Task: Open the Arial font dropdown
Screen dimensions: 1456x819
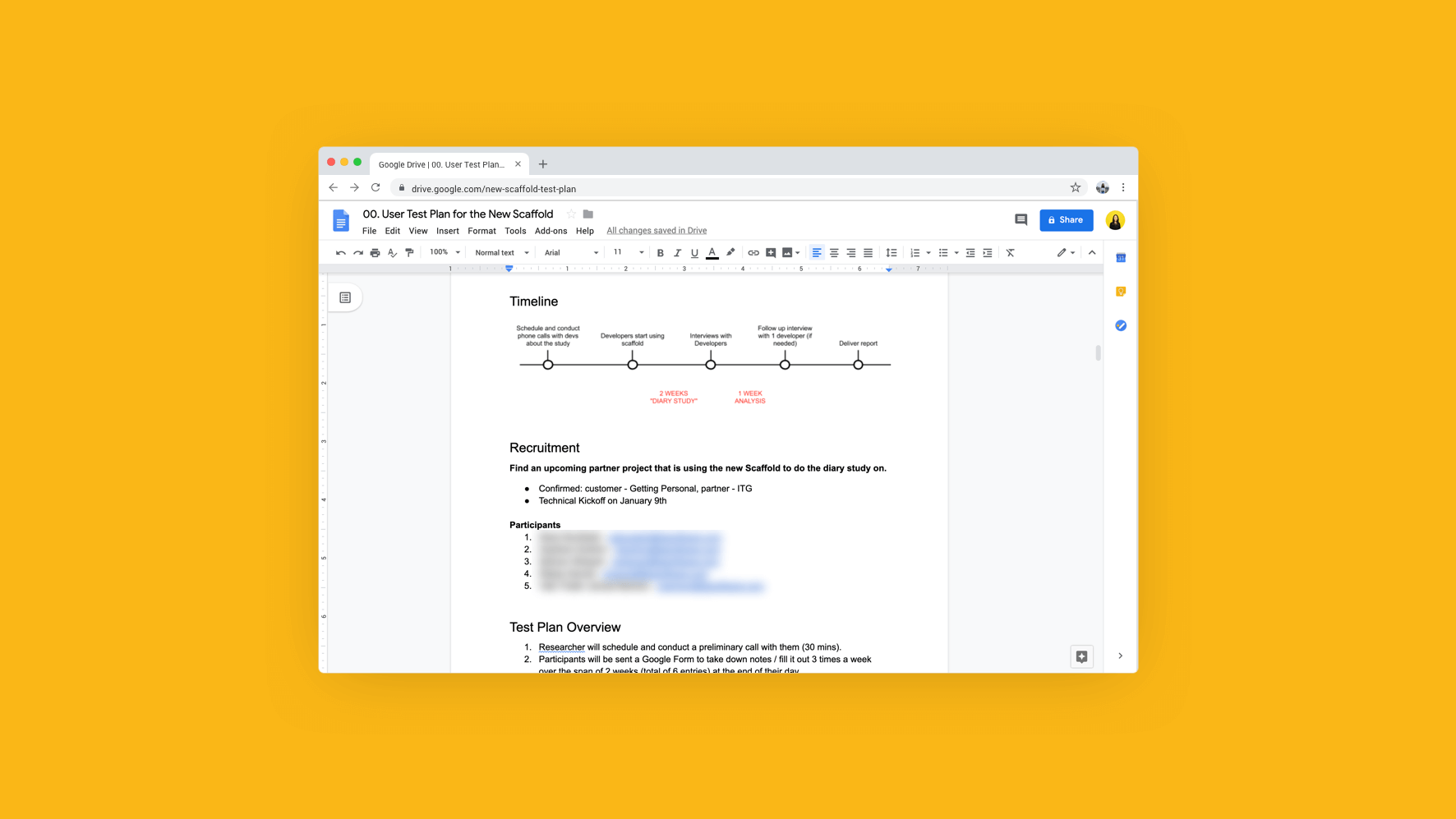Action: 571,253
